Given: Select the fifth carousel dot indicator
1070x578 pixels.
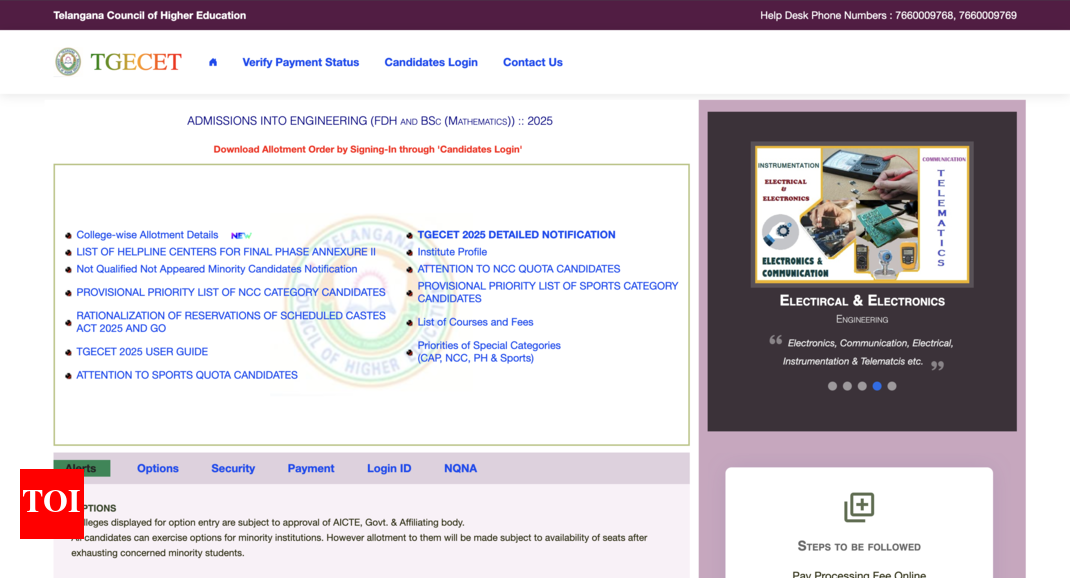Looking at the screenshot, I should click(x=892, y=386).
